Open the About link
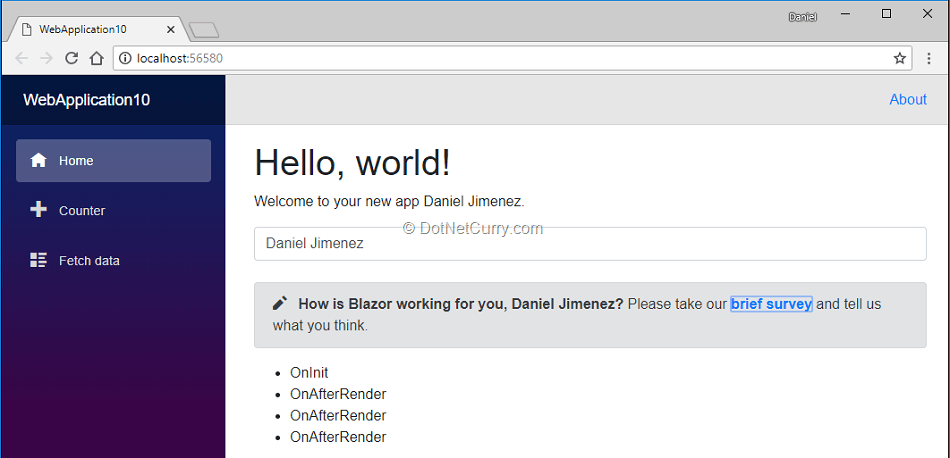 pyautogui.click(x=908, y=99)
